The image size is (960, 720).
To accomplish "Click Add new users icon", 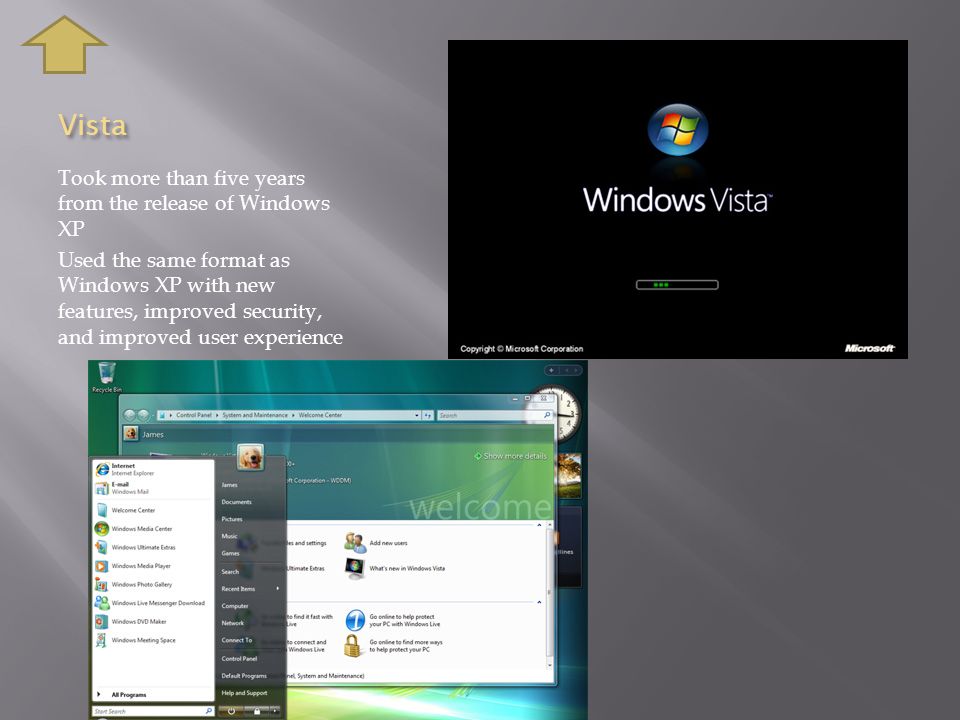I will coord(355,542).
